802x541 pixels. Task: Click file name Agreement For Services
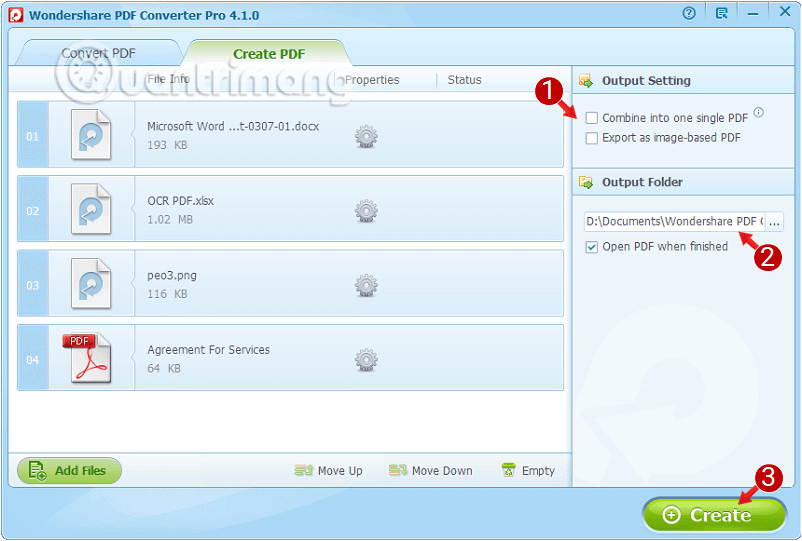pos(209,350)
